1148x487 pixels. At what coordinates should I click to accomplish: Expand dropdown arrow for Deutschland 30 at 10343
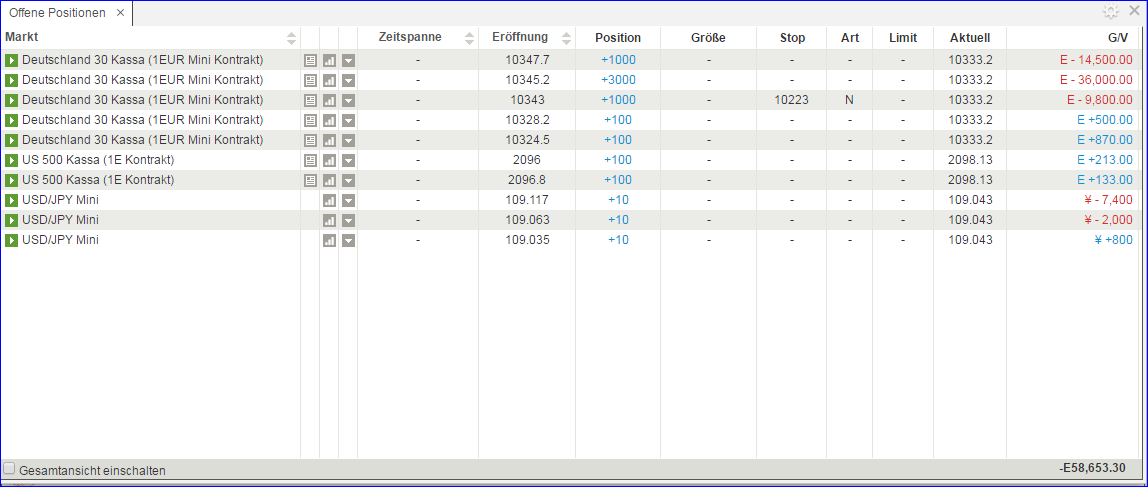(x=348, y=100)
